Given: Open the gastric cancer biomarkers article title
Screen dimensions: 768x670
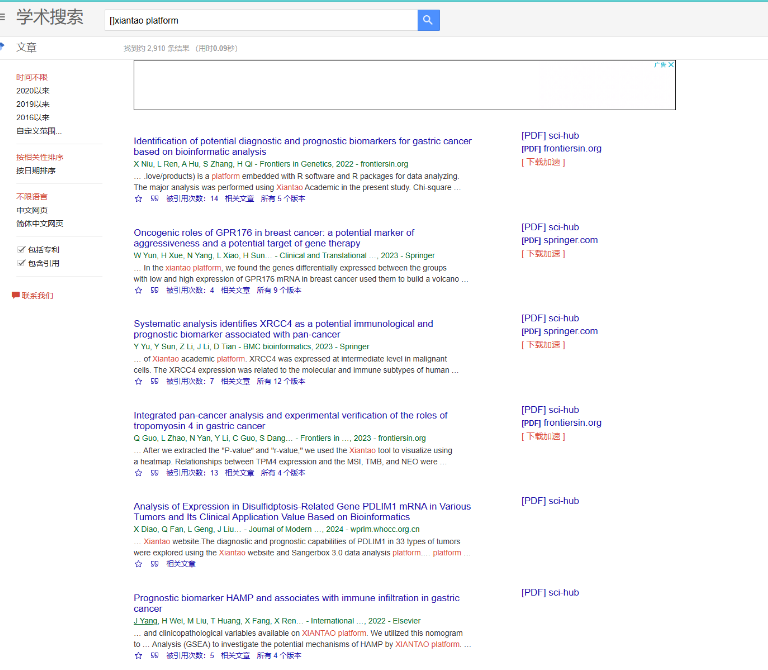Looking at the screenshot, I should click(303, 146).
